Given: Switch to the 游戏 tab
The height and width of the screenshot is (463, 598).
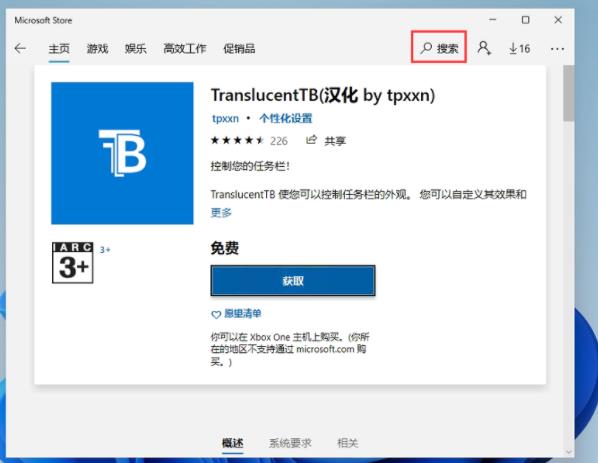Looking at the screenshot, I should pos(97,48).
